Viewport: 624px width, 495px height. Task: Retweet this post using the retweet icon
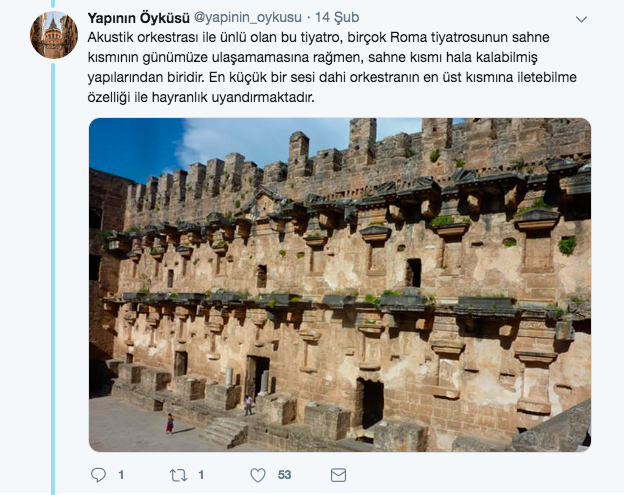pyautogui.click(x=178, y=475)
